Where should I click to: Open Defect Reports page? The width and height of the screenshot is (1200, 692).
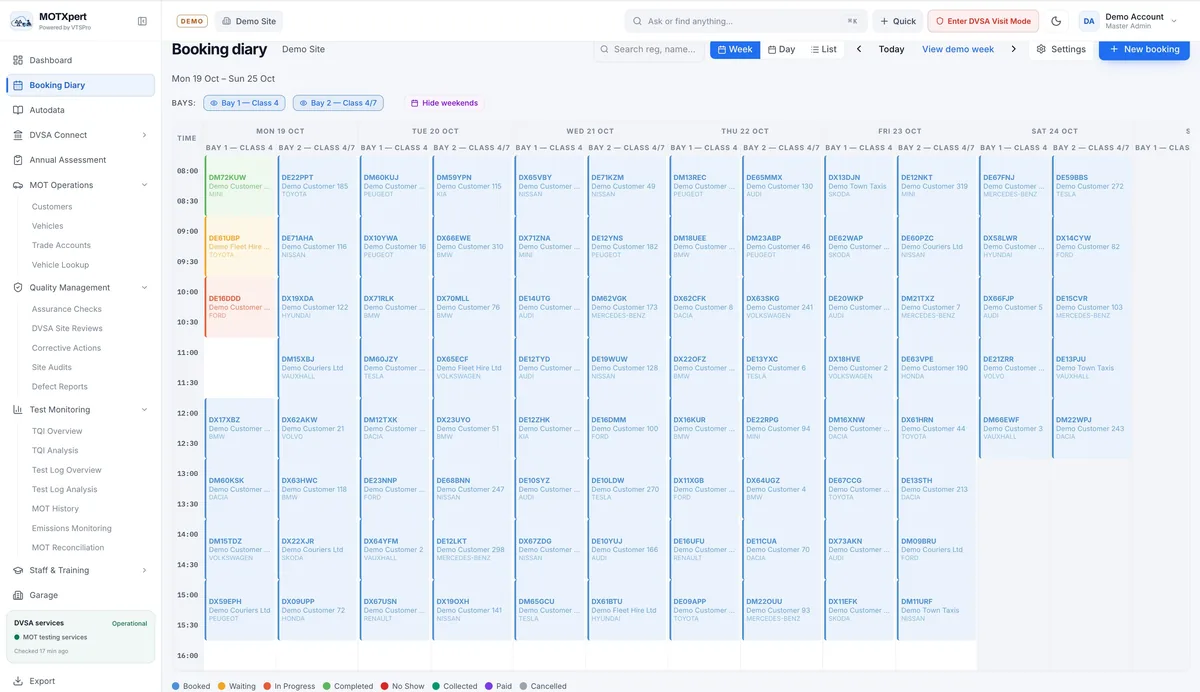coord(60,386)
